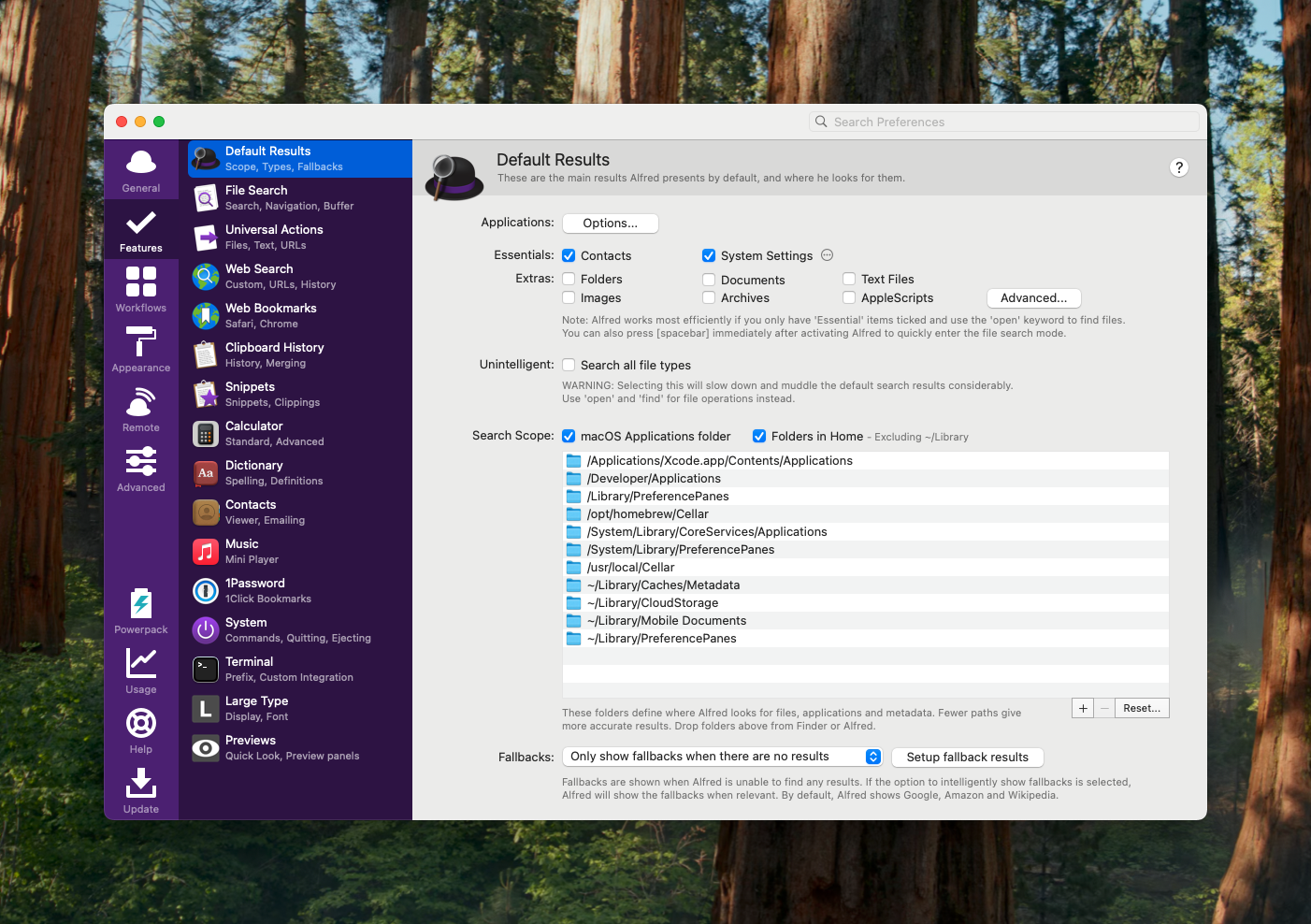Image resolution: width=1311 pixels, height=924 pixels.
Task: Click the Search Preferences field
Action: (1005, 122)
